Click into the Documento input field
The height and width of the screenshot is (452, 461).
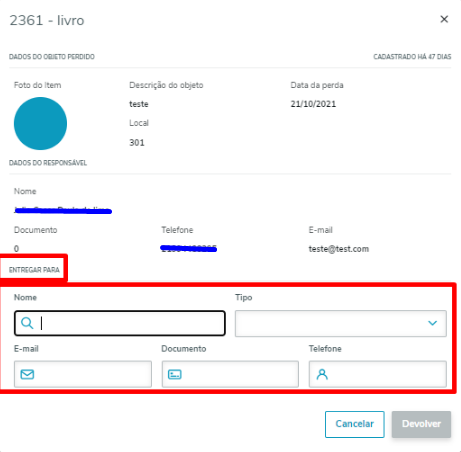tap(230, 374)
